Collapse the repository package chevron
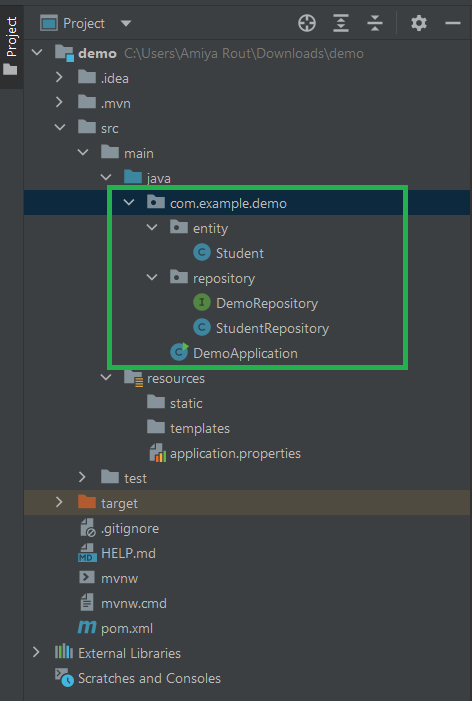The image size is (472, 701). pos(152,278)
